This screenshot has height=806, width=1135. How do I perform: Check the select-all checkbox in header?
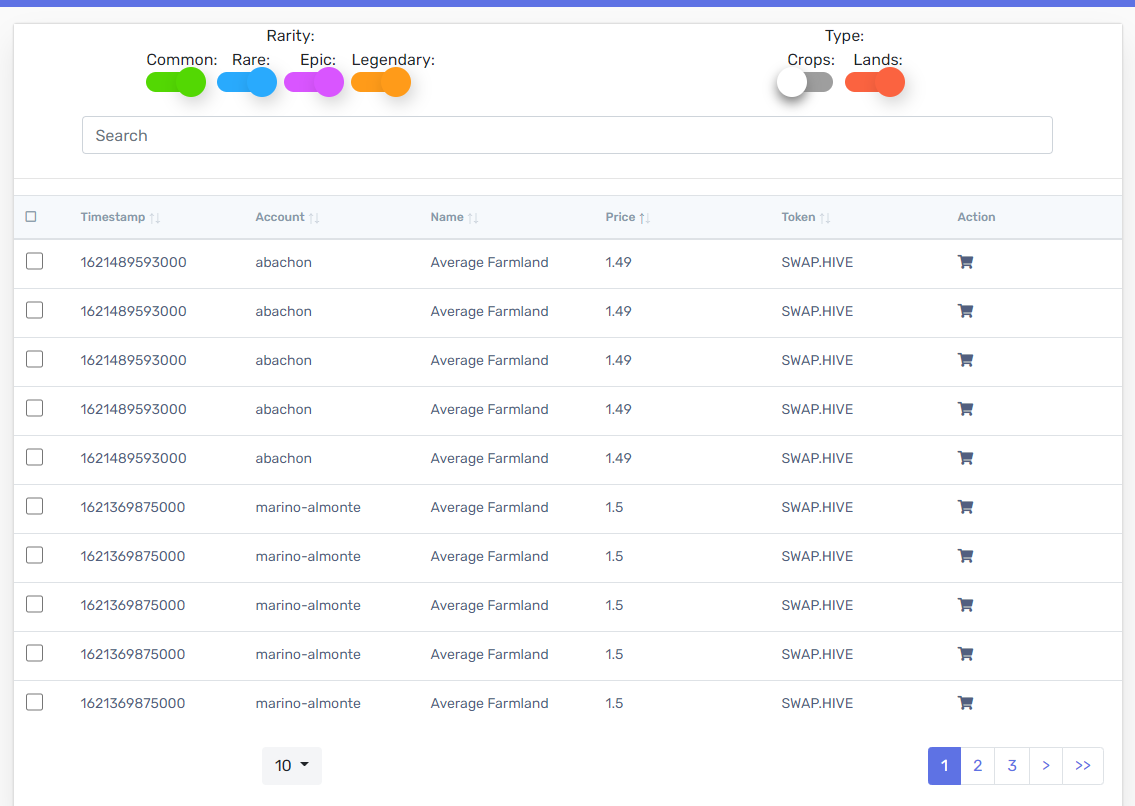tap(31, 217)
